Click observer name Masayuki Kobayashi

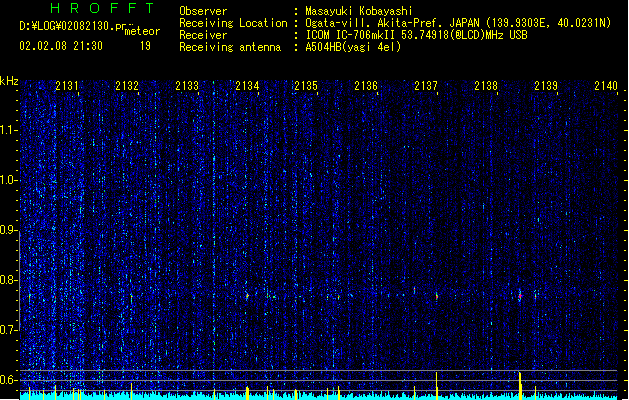359,11
